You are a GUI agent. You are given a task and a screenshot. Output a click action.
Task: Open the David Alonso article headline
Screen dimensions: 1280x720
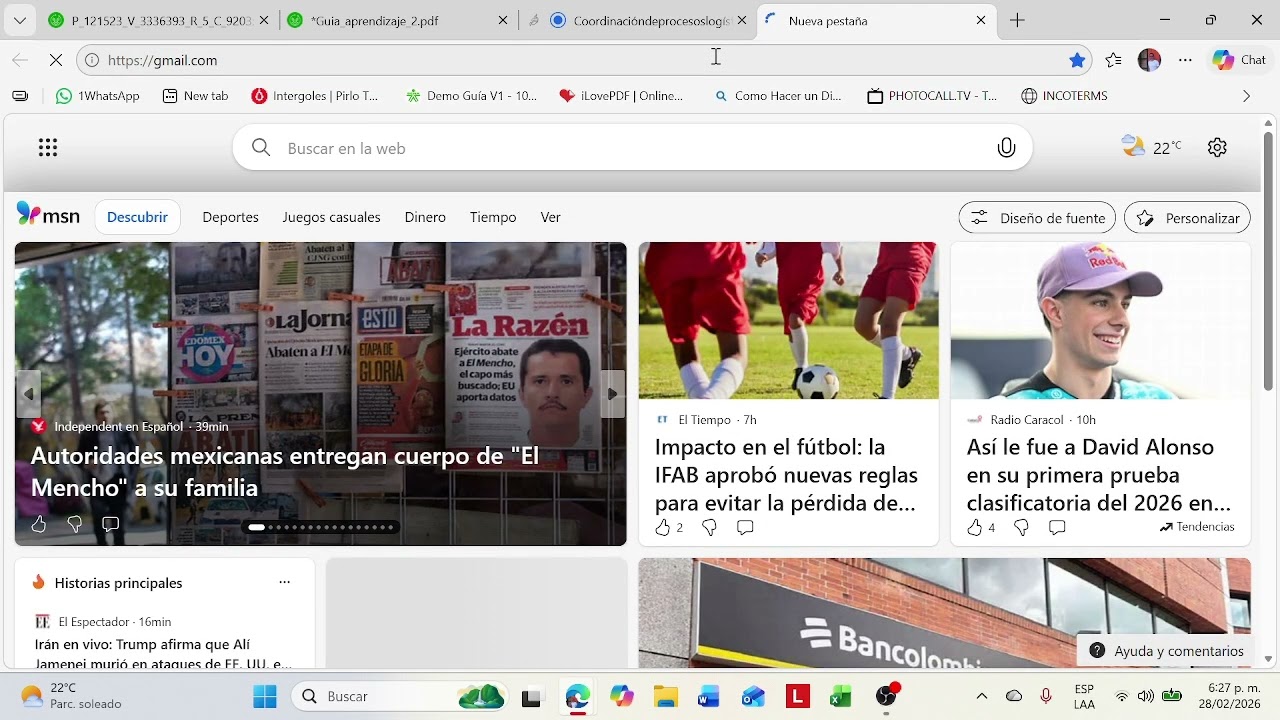coord(1098,475)
